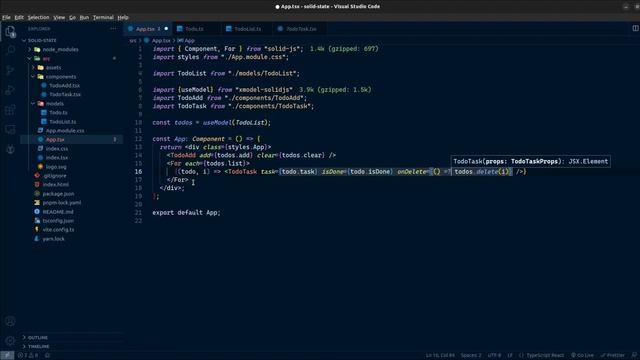Open TodoTask.tsx in the explorer
Image resolution: width=640 pixels, height=360 pixels.
(64, 94)
